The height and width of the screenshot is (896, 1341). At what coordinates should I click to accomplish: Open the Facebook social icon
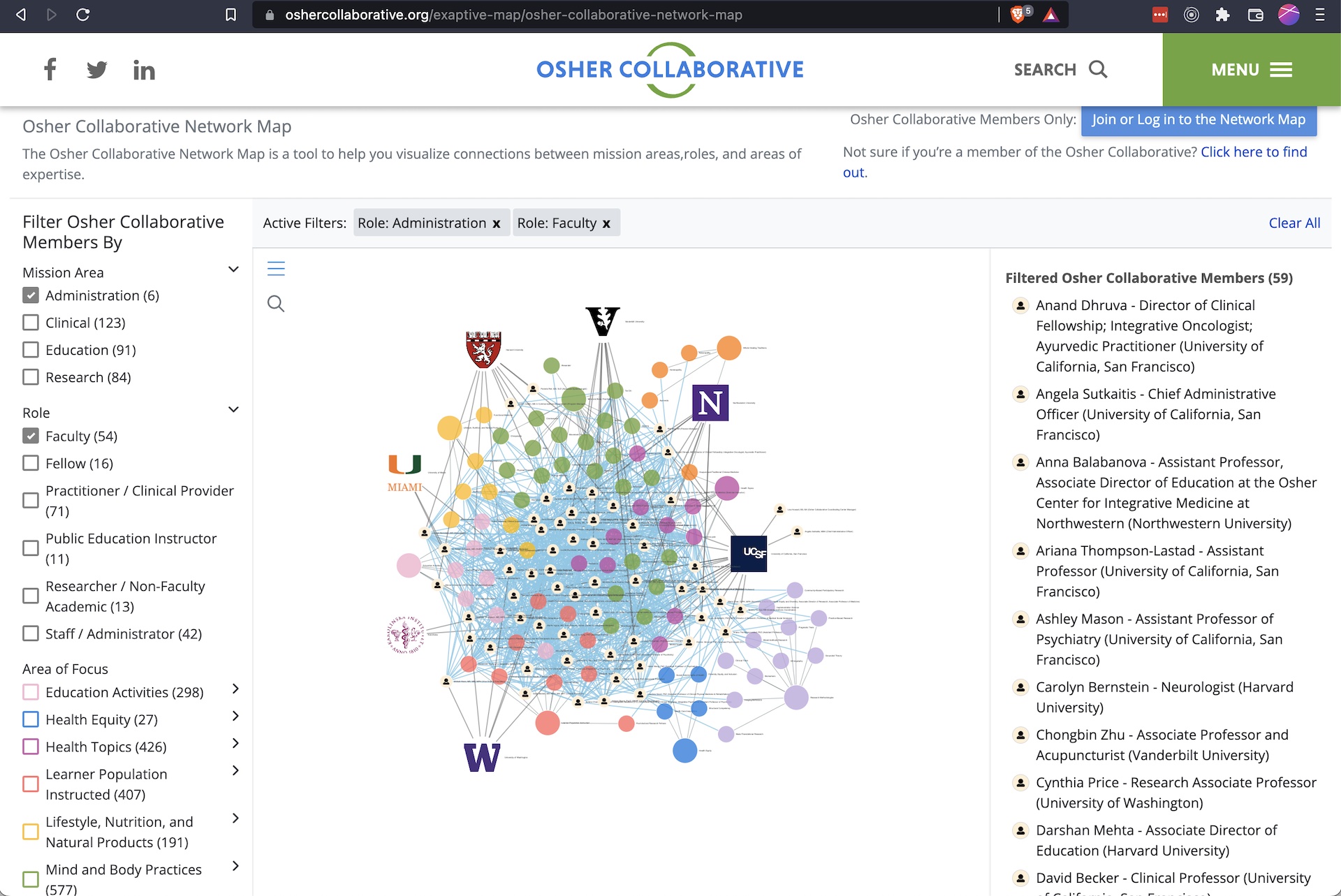point(50,69)
